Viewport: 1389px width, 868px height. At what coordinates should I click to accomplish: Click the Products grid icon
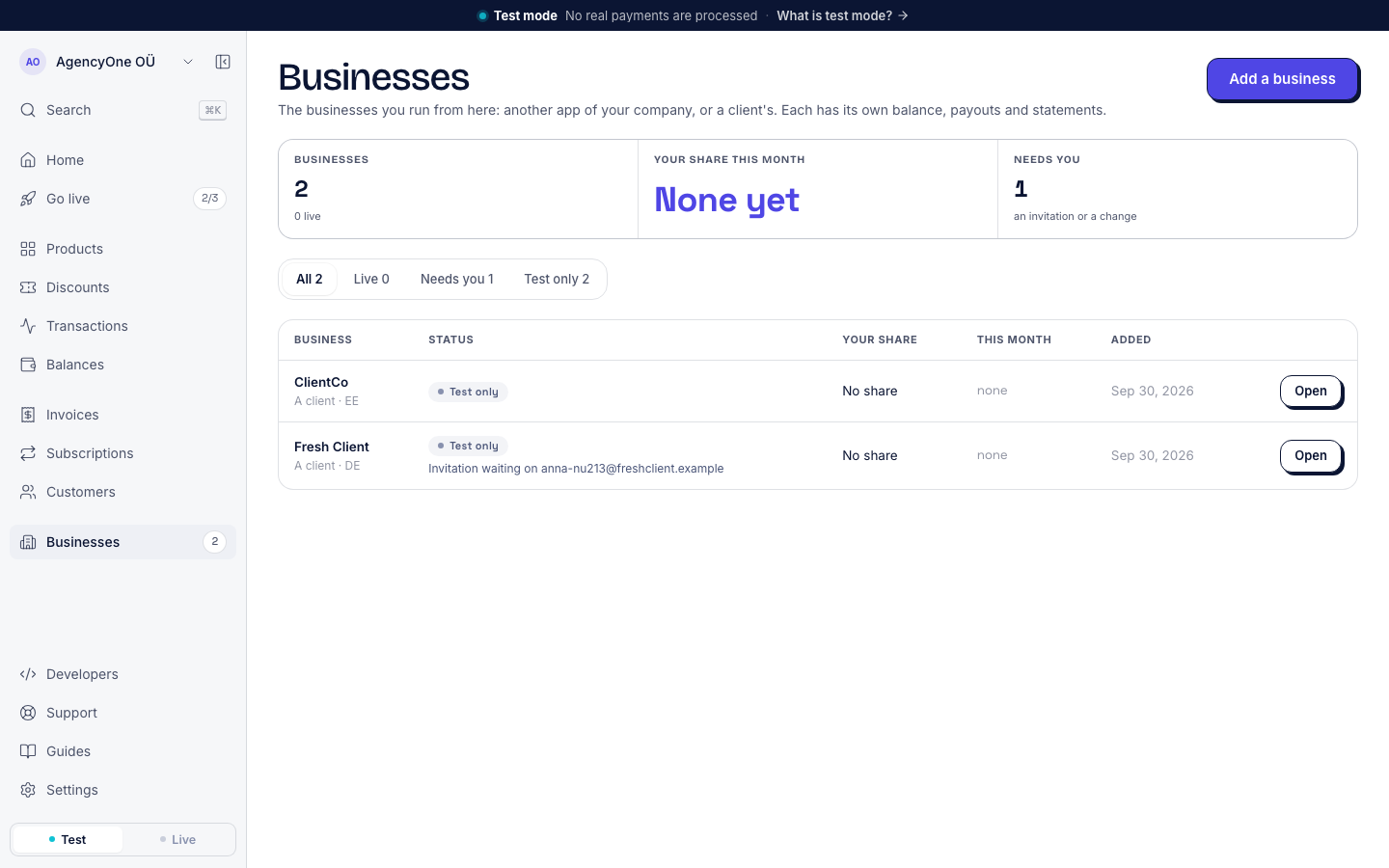(x=28, y=249)
